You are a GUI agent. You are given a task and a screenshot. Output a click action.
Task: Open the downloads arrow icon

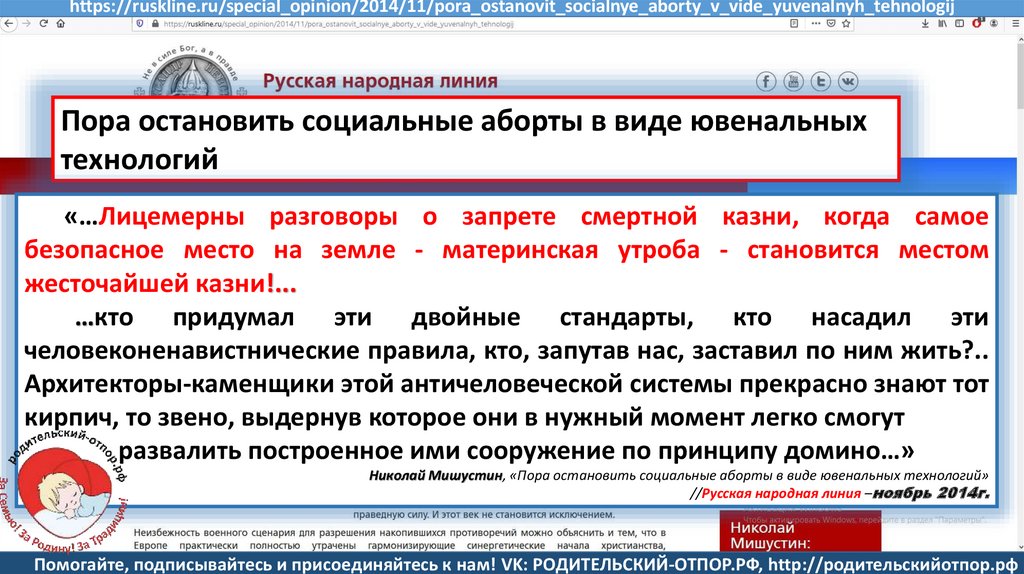(x=925, y=24)
